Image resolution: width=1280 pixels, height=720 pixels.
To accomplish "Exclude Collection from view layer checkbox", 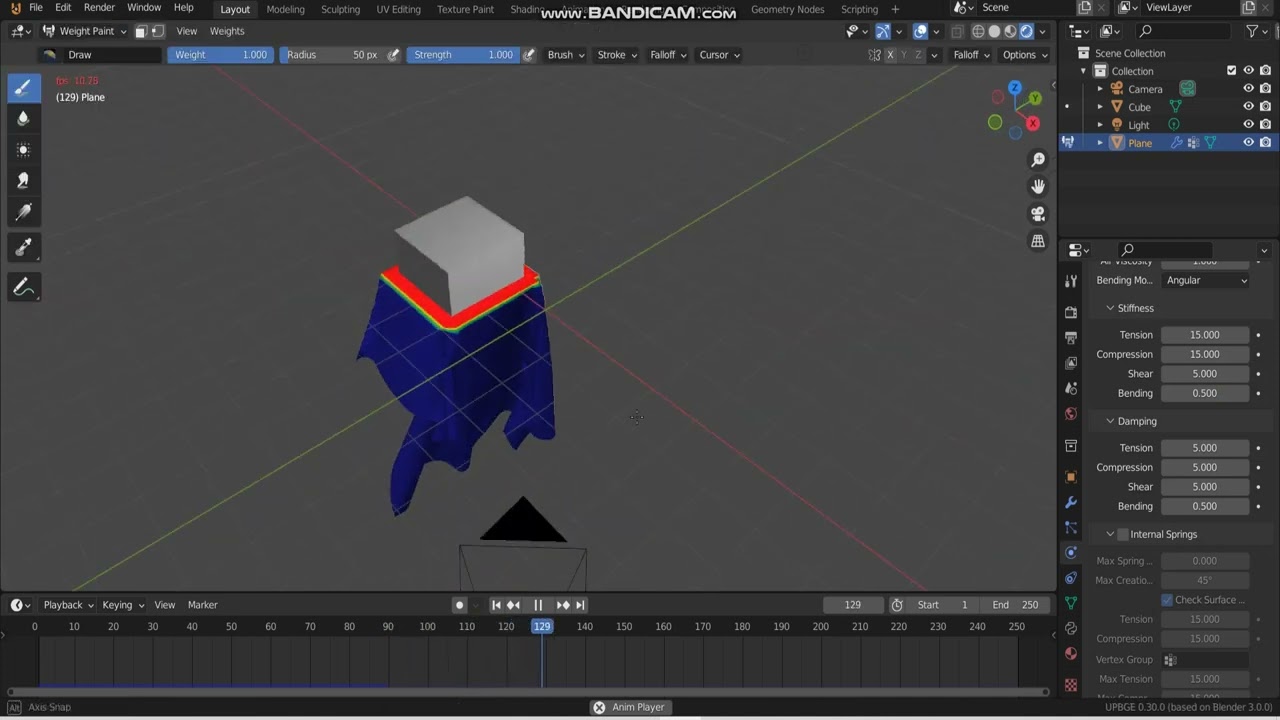I will 1231,71.
